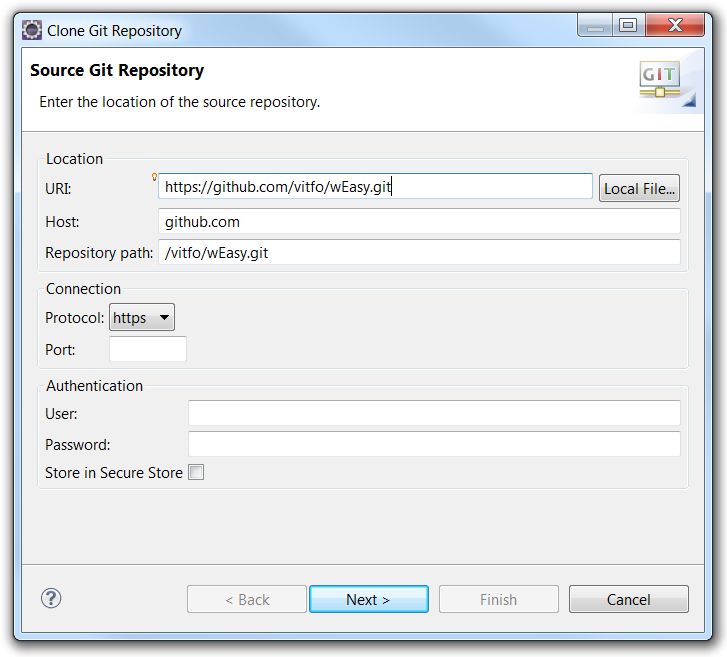Screen dimensions: 727x657
Task: Click the Host field showing github.com
Action: [420, 221]
